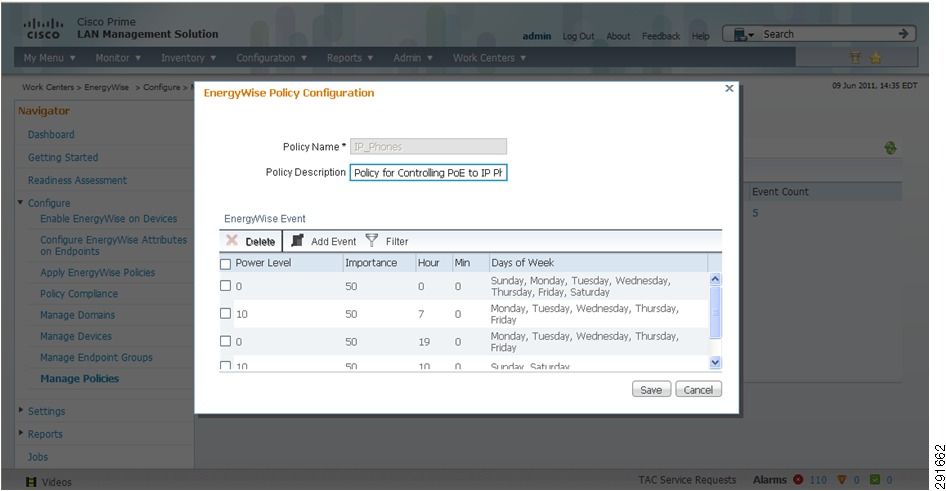Click the events table scrollbar thumb
Viewport: 946px width, 491px height.
tap(715, 312)
